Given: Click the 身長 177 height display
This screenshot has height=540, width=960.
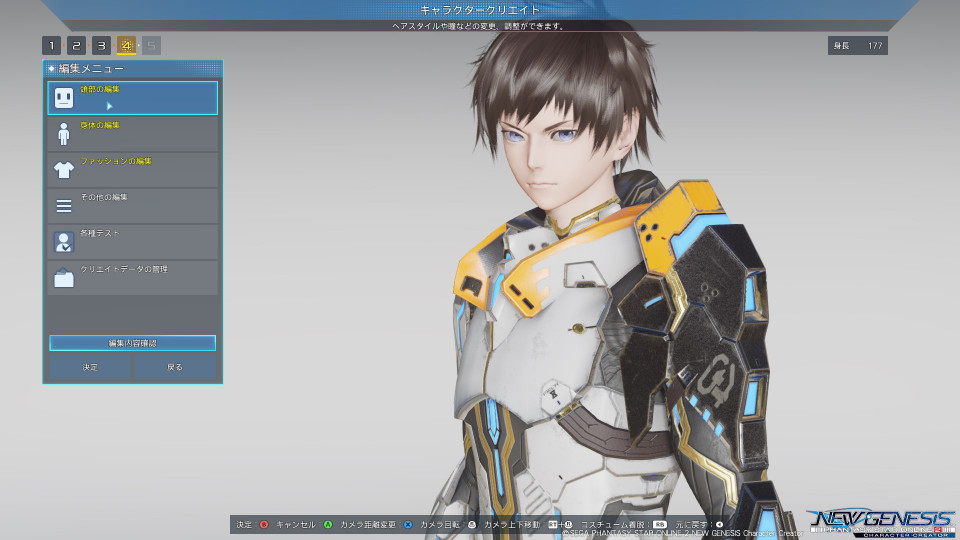Looking at the screenshot, I should coord(858,46).
